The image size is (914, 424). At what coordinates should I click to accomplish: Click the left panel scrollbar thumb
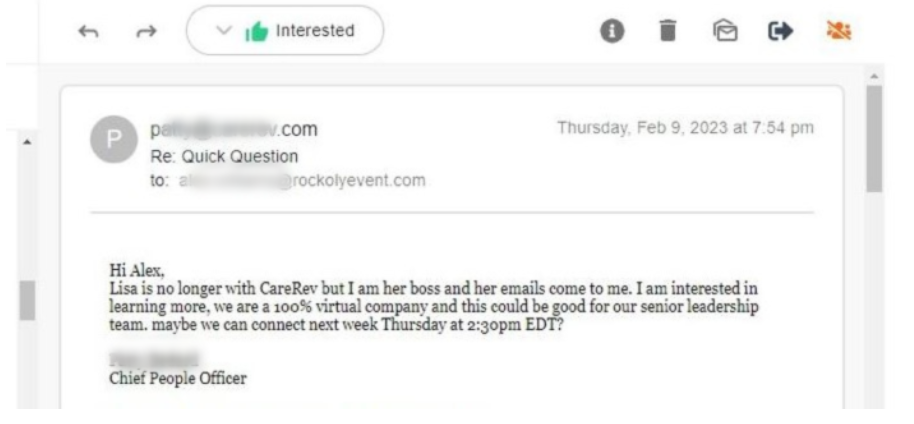point(27,300)
